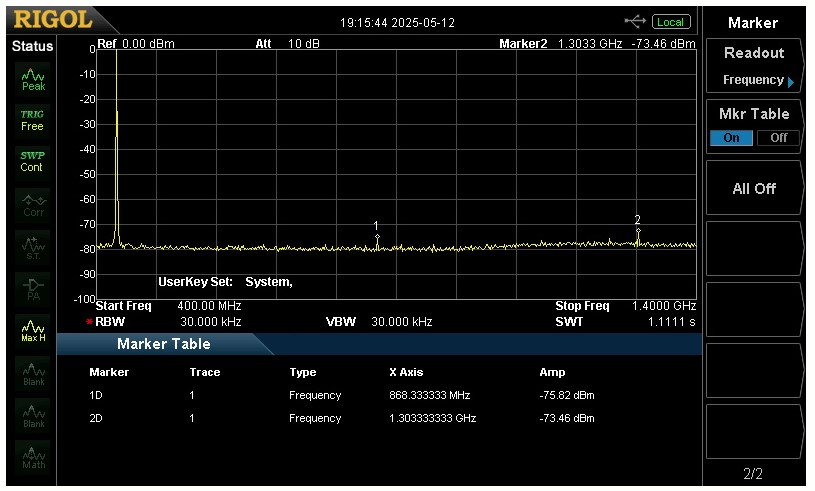The image size is (815, 491).
Task: Click the SWP Cont sweep icon
Action: pos(33,161)
